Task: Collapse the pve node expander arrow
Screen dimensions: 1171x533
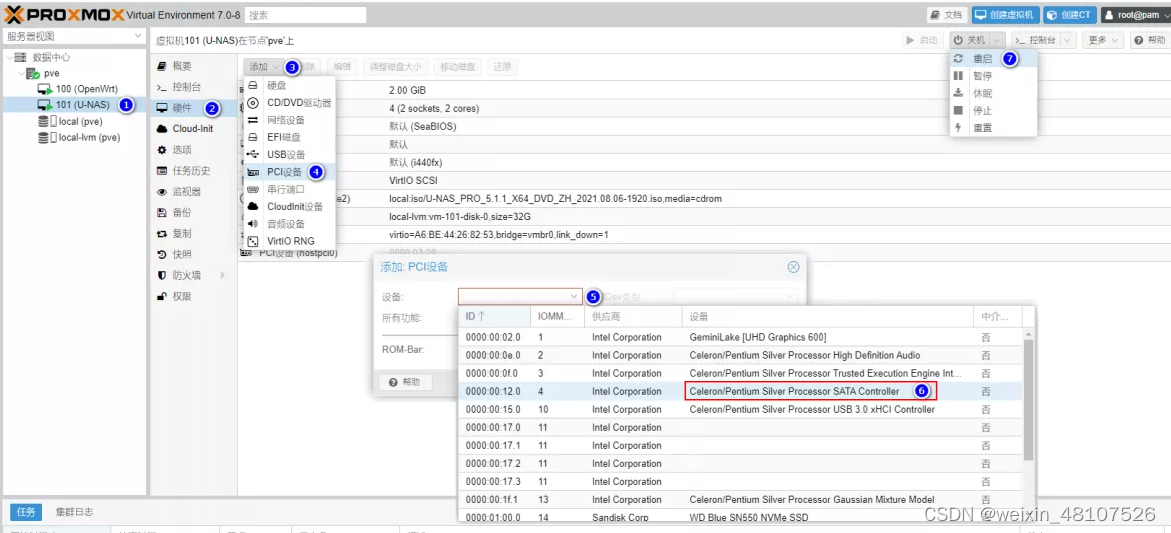Action: click(x=20, y=73)
